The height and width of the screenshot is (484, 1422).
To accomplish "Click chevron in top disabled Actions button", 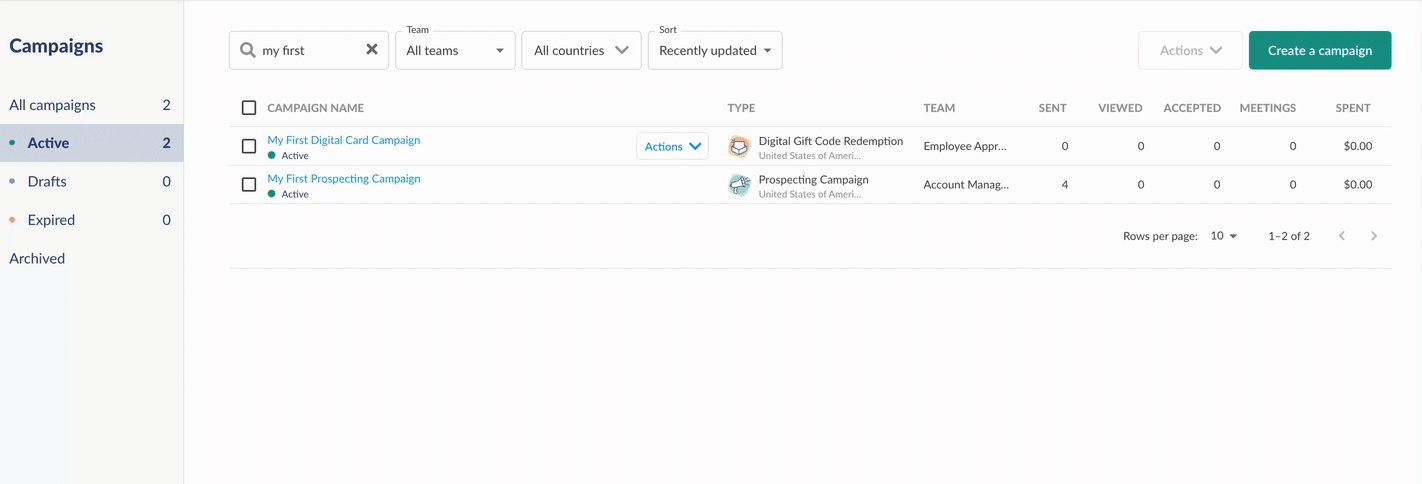I will [1216, 50].
